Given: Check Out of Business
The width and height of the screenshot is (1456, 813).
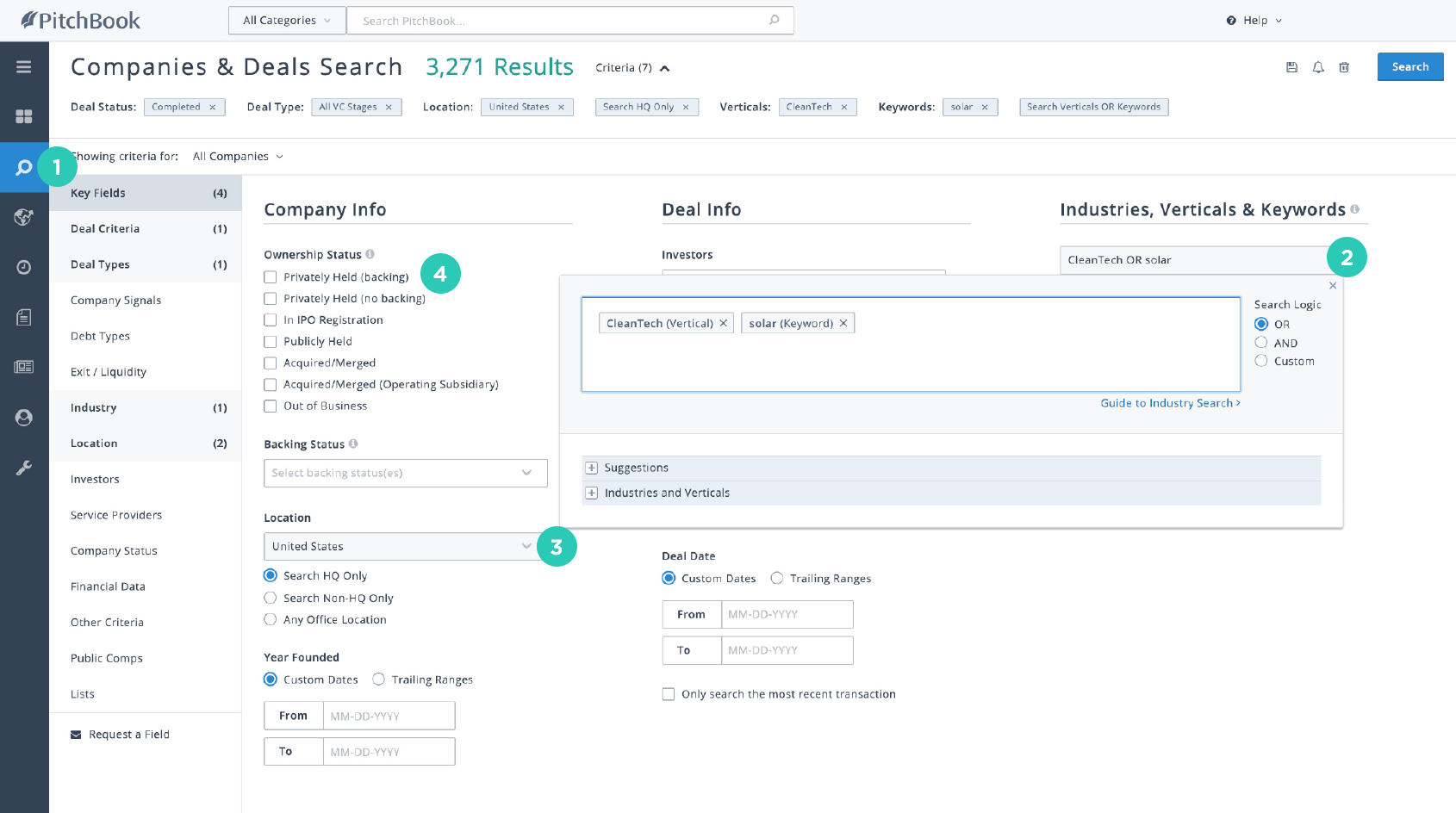Looking at the screenshot, I should (x=271, y=406).
